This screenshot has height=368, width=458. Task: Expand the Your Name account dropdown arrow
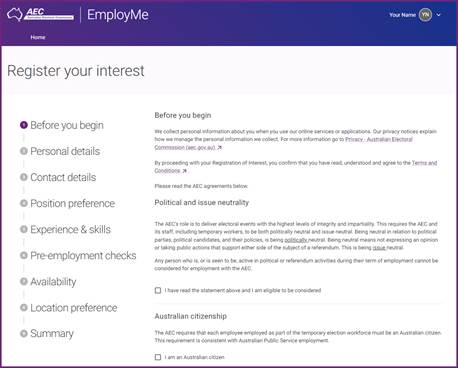pyautogui.click(x=439, y=15)
